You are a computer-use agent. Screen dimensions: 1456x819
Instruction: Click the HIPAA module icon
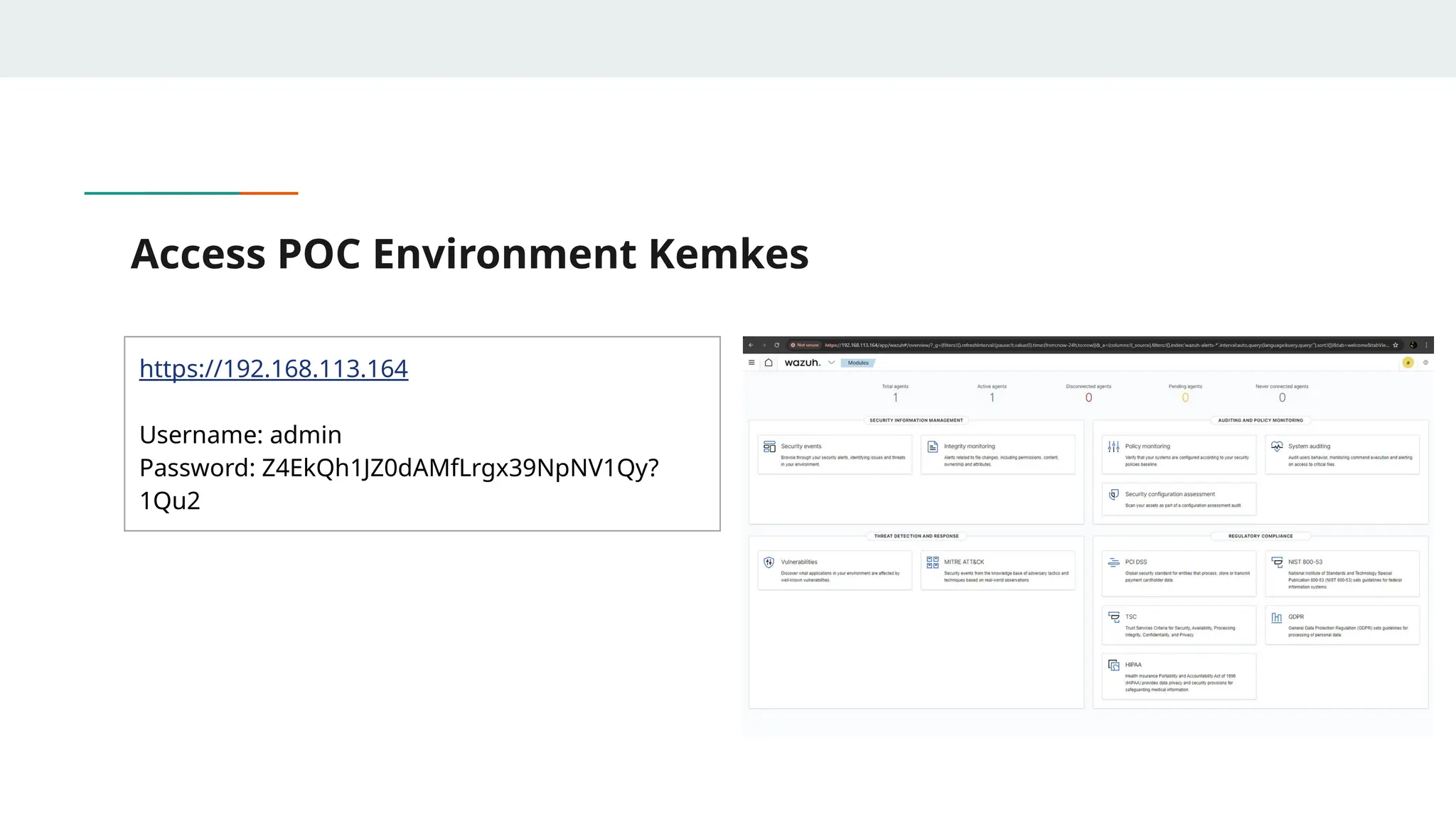coord(1114,665)
